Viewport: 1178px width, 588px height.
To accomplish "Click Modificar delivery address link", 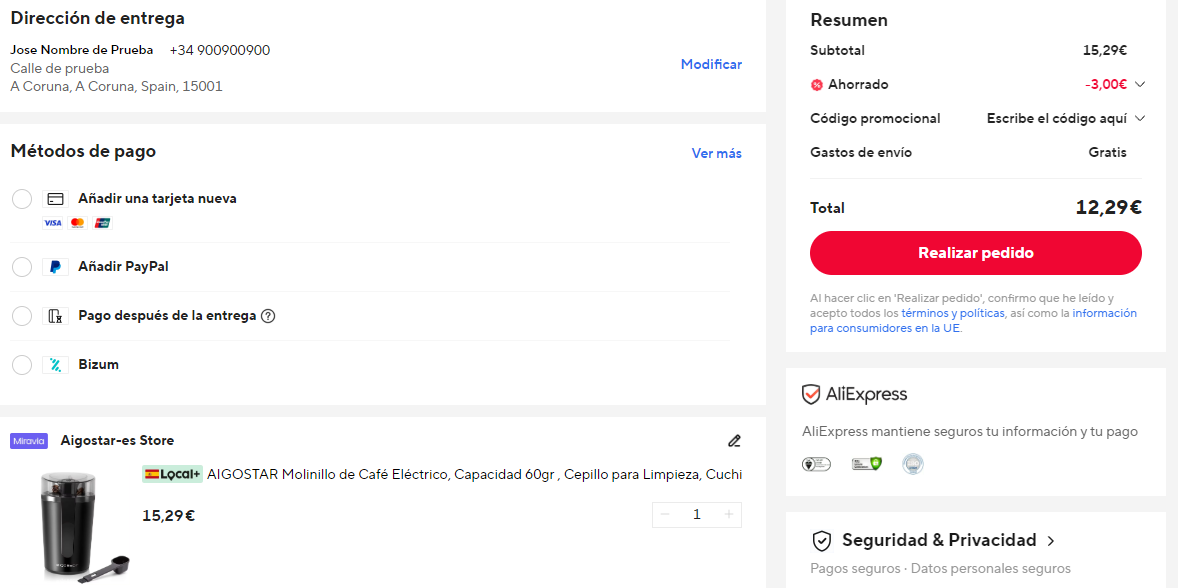I will click(x=711, y=65).
